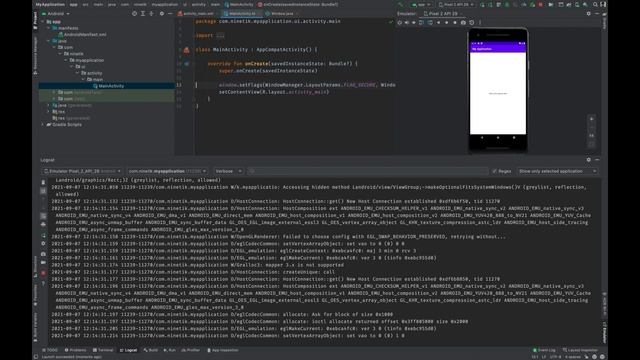This screenshot has height=360, width=640.
Task: Click the Make Project hammer icon
Action: point(400,4)
